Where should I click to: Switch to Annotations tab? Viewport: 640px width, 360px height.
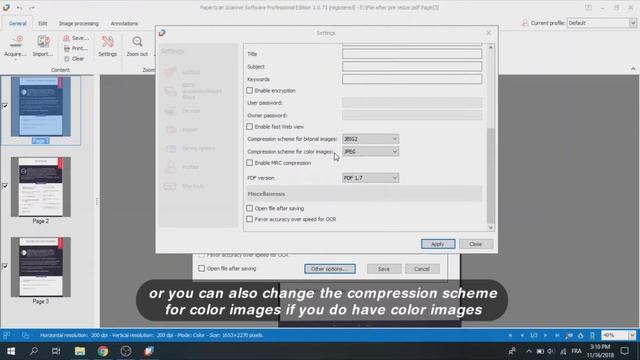point(124,24)
